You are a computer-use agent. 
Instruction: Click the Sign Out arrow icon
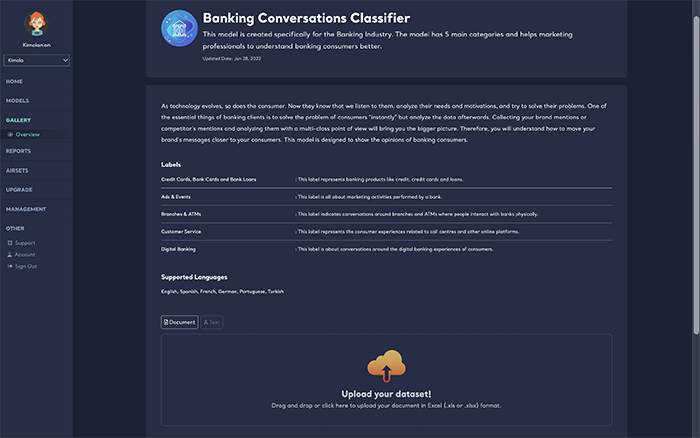10,266
